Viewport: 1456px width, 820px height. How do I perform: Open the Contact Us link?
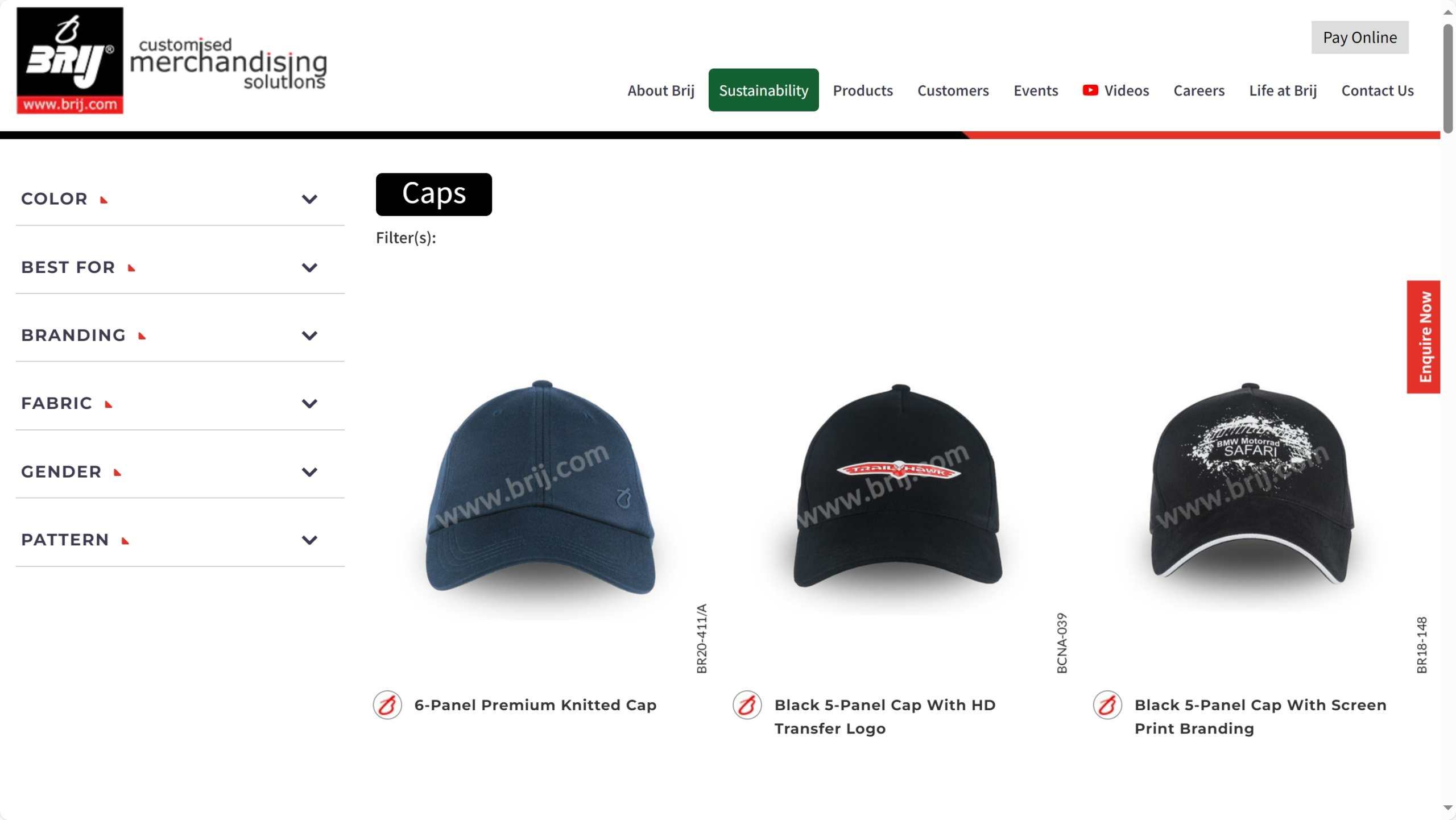[1378, 90]
